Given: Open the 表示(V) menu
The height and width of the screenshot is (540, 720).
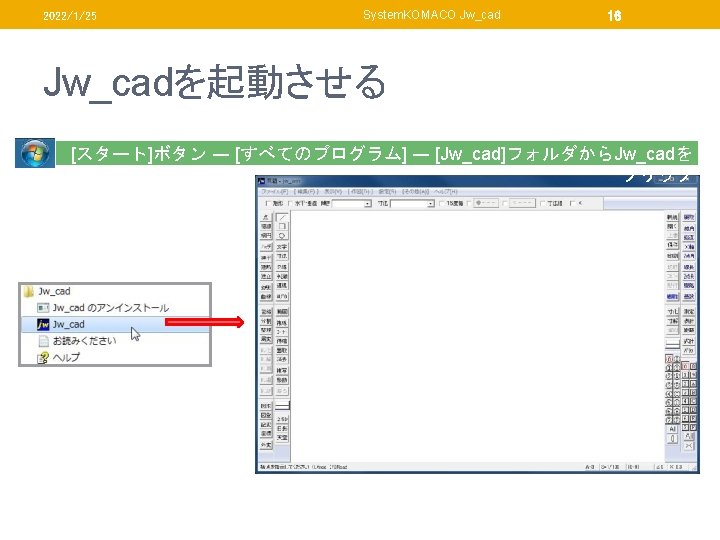Looking at the screenshot, I should pos(333,191).
